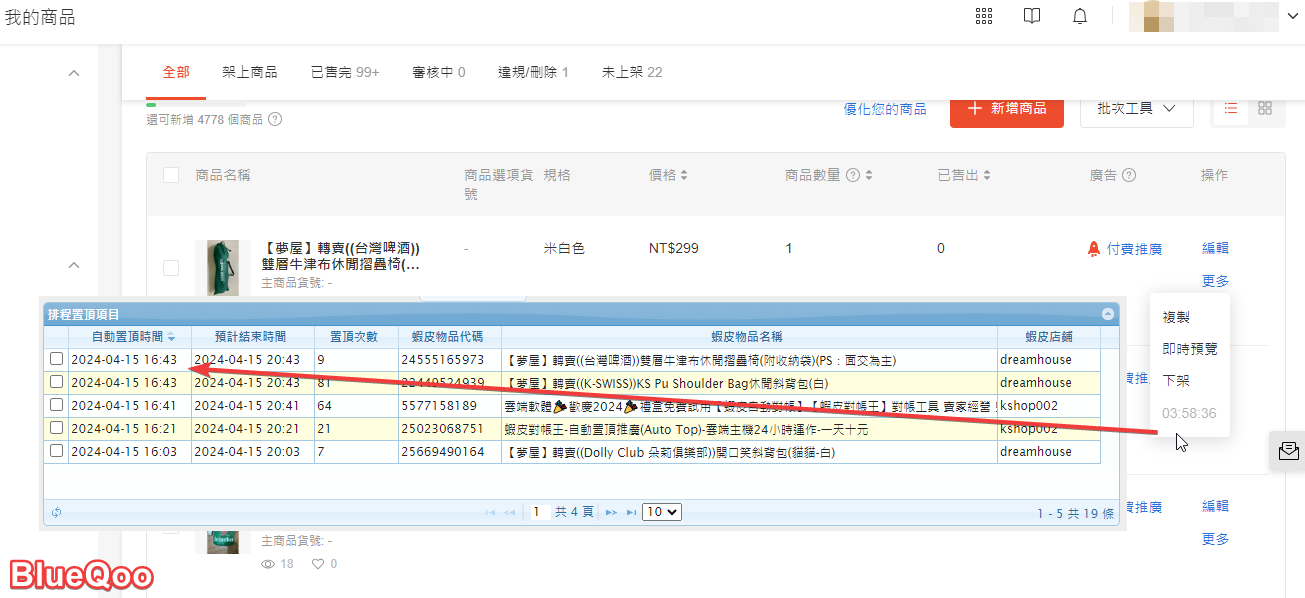Go to next page in pinned-schedule pager

click(611, 512)
